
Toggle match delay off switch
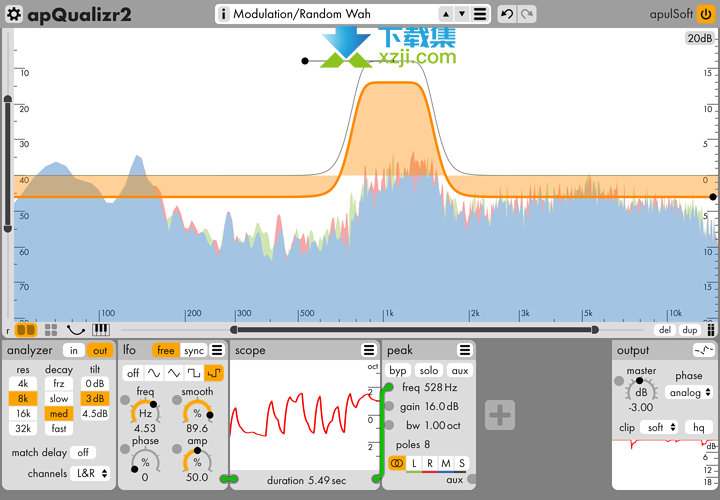pos(82,452)
